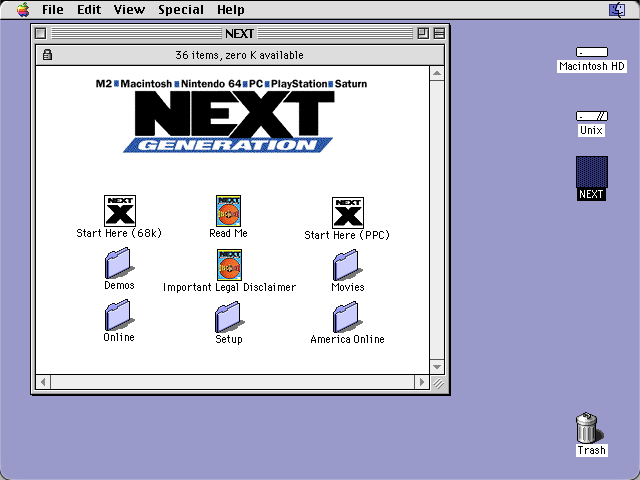Click the Unix drive label text
The height and width of the screenshot is (480, 640).
coord(591,130)
